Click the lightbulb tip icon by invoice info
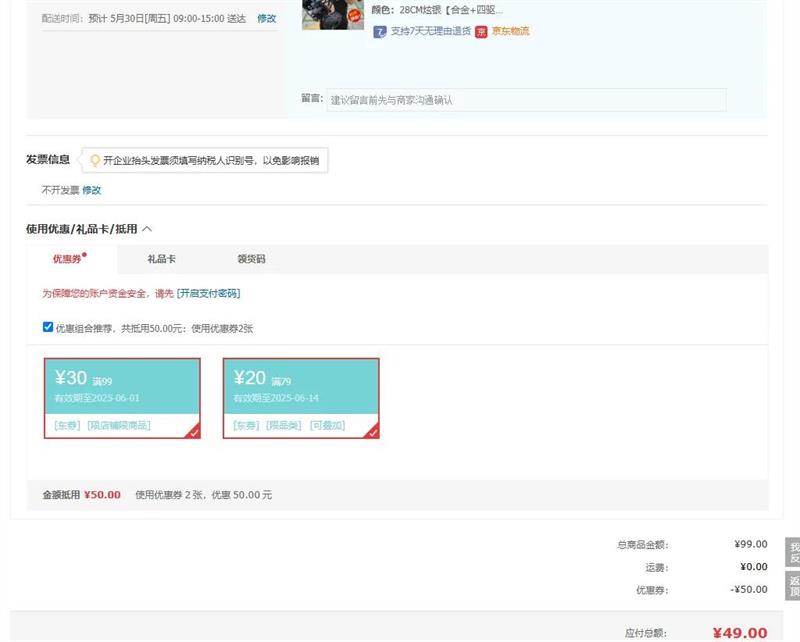The height and width of the screenshot is (642, 800). click(95, 160)
